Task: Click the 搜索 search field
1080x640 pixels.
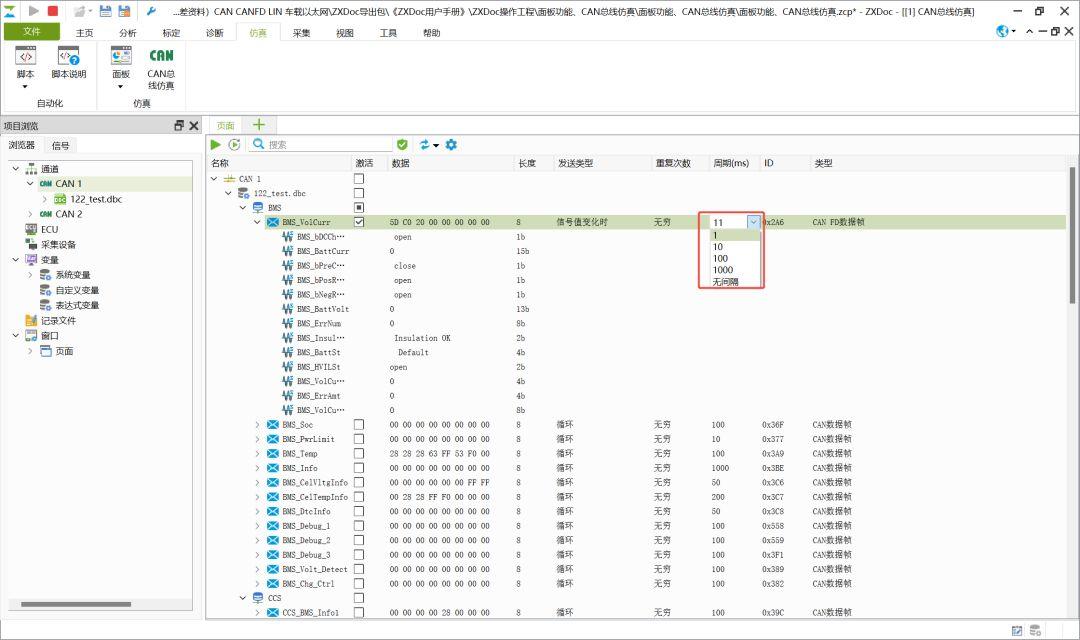Action: [x=328, y=144]
